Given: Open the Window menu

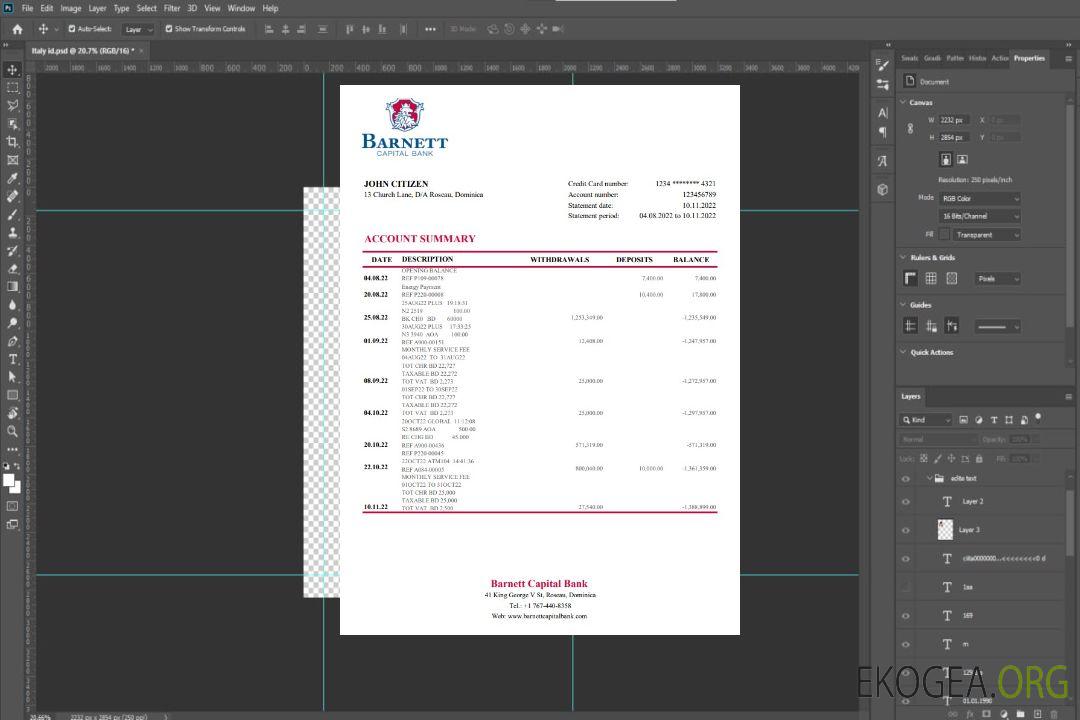Looking at the screenshot, I should tap(241, 8).
